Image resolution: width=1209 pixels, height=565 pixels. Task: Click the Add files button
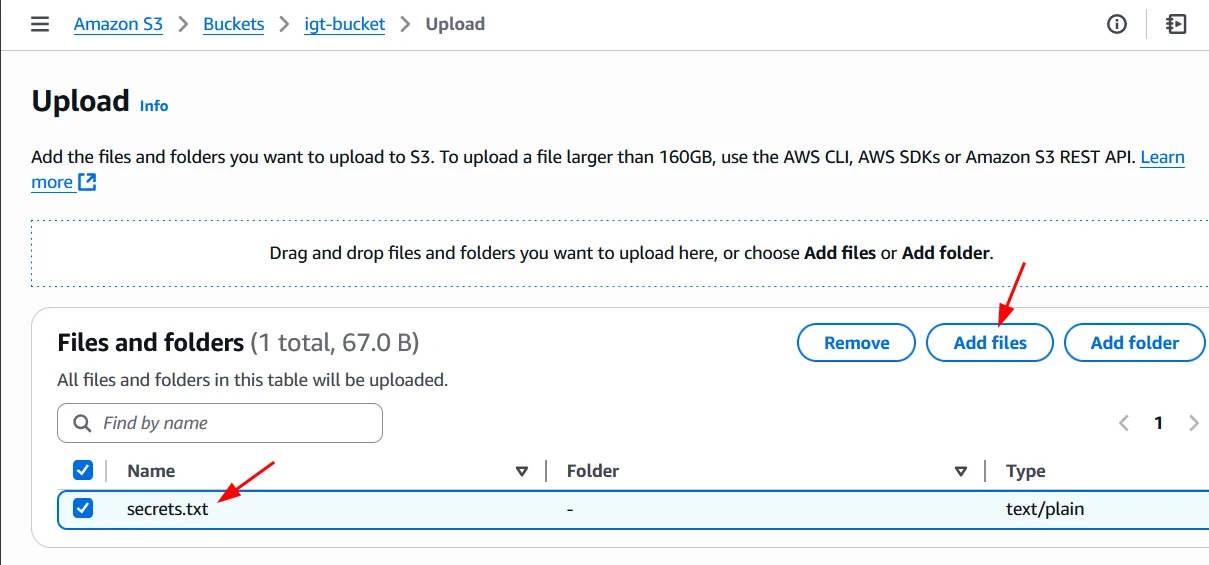click(x=990, y=343)
